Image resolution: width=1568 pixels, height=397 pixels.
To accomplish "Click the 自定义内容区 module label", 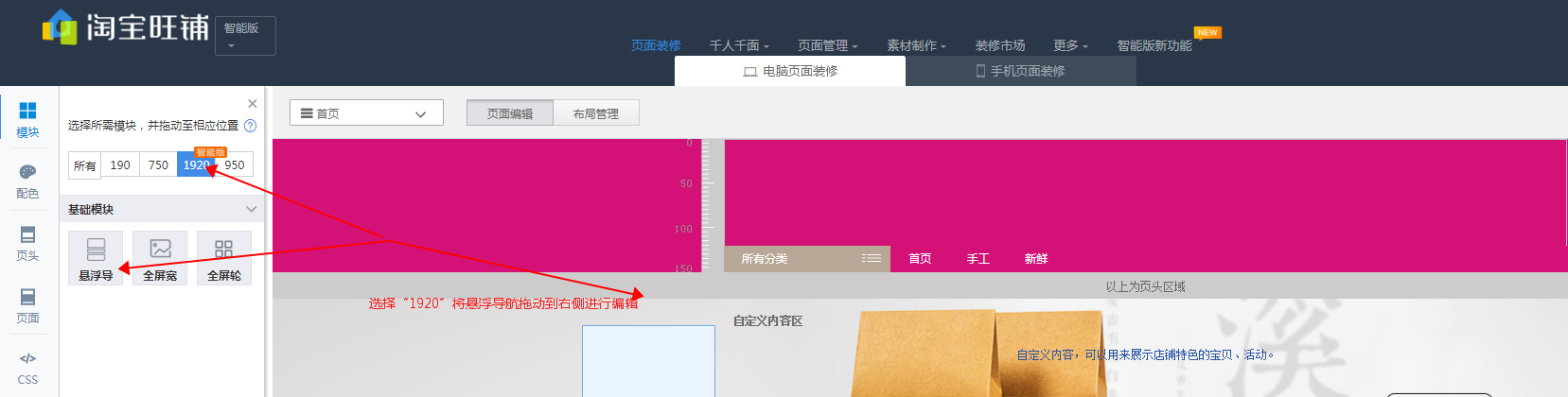I will (767, 321).
